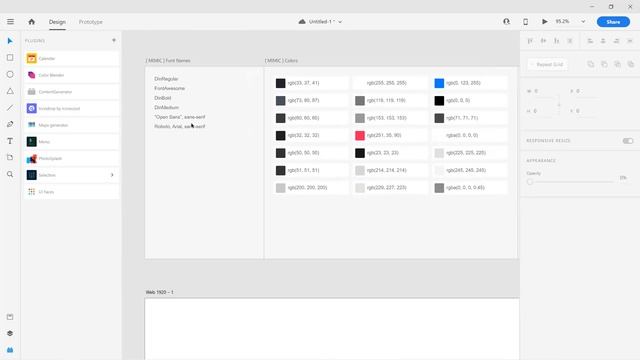Align objects to top edge

[x=530, y=41]
